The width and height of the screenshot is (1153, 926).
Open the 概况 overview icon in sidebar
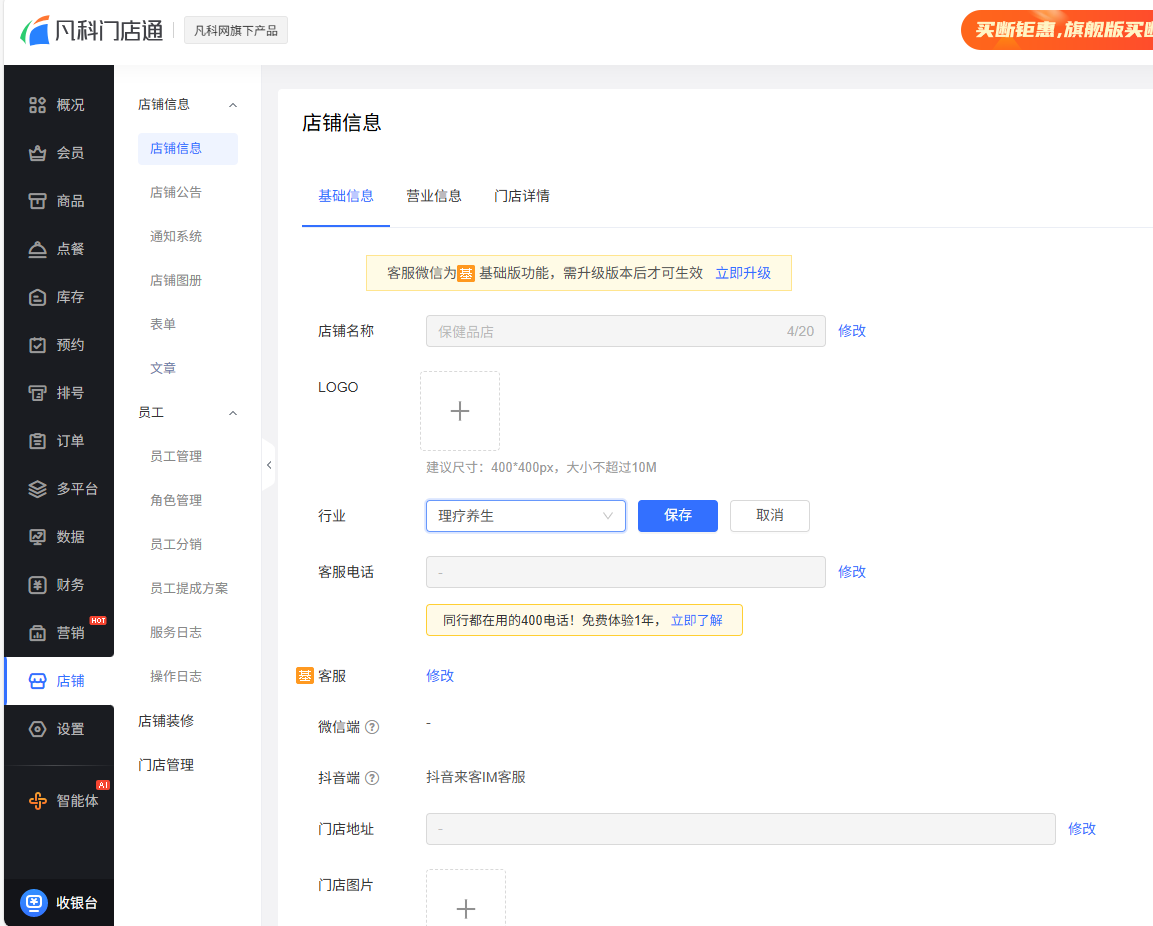pyautogui.click(x=37, y=105)
